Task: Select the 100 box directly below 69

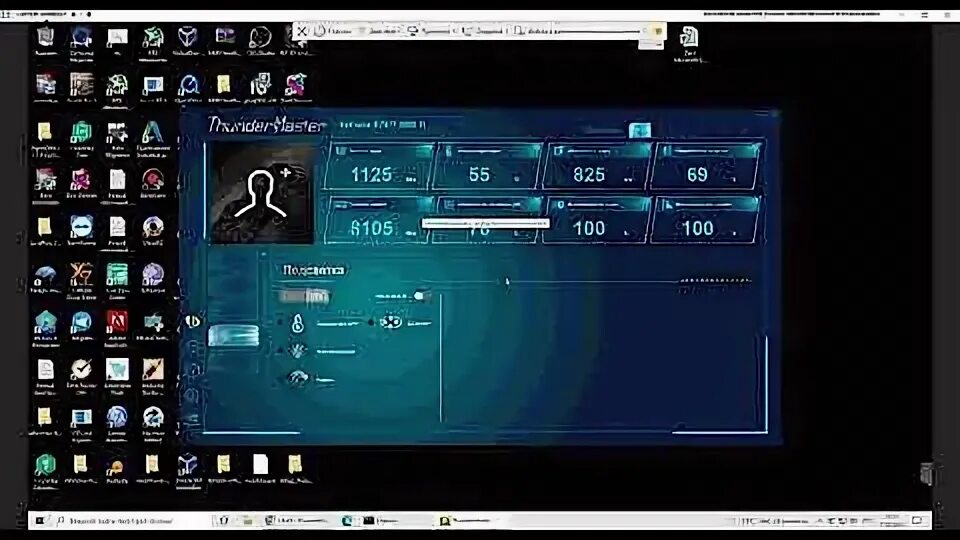Action: (x=704, y=220)
